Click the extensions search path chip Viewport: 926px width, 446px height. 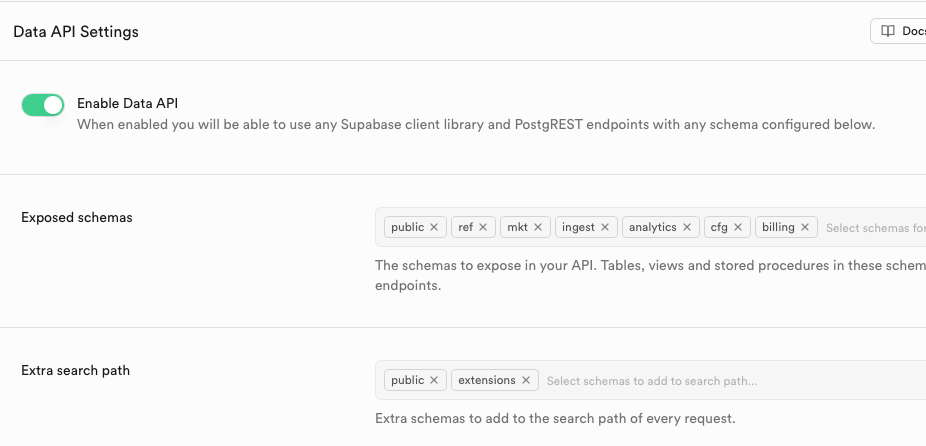point(487,380)
